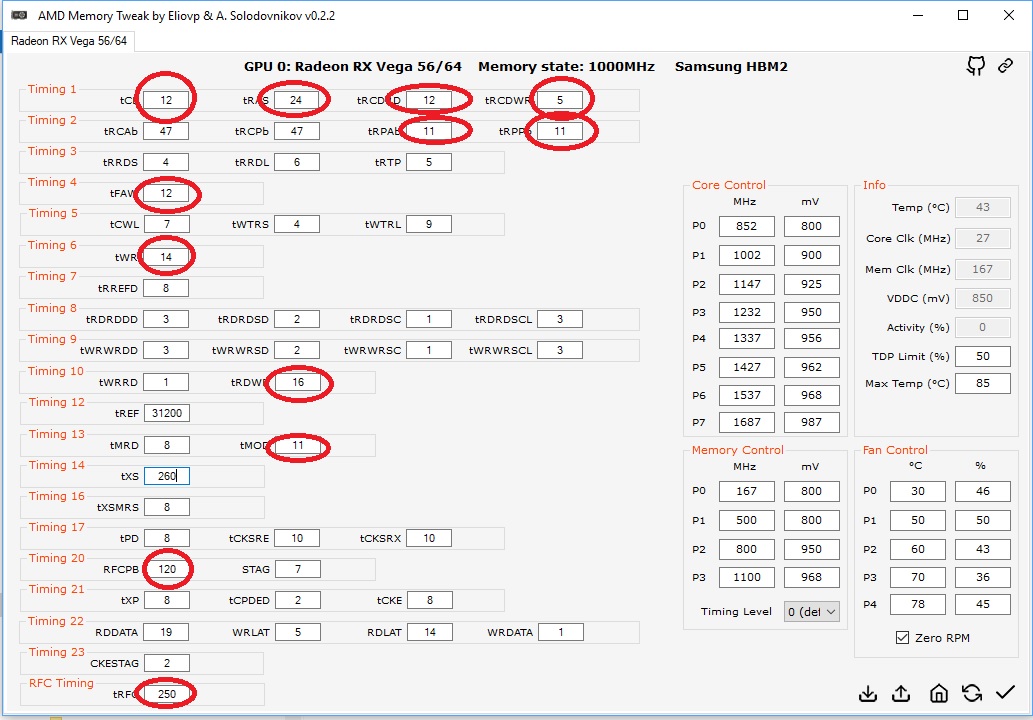This screenshot has height=720, width=1033.
Task: Click the app icon in title bar
Action: 19,15
